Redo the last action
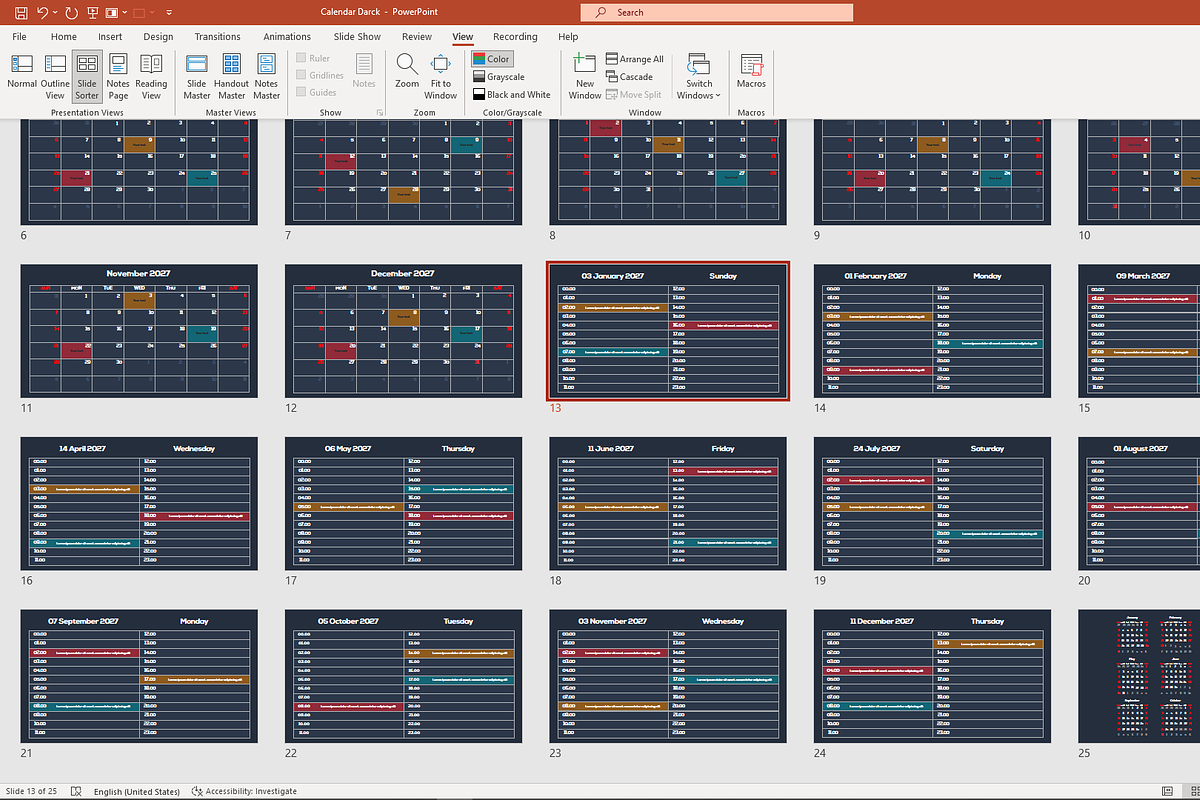The image size is (1200, 800). tap(71, 13)
